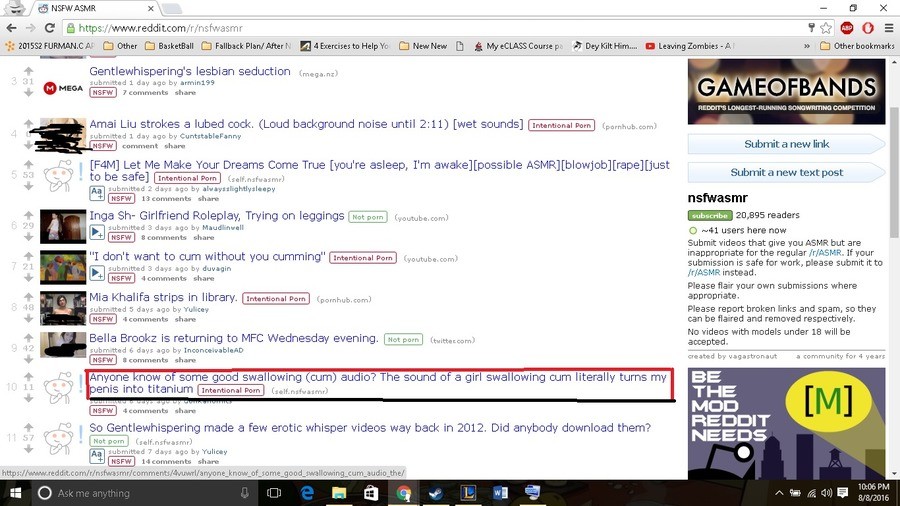Toggle the subscribe button for nsfwasmr
The image size is (900, 506).
tap(709, 216)
